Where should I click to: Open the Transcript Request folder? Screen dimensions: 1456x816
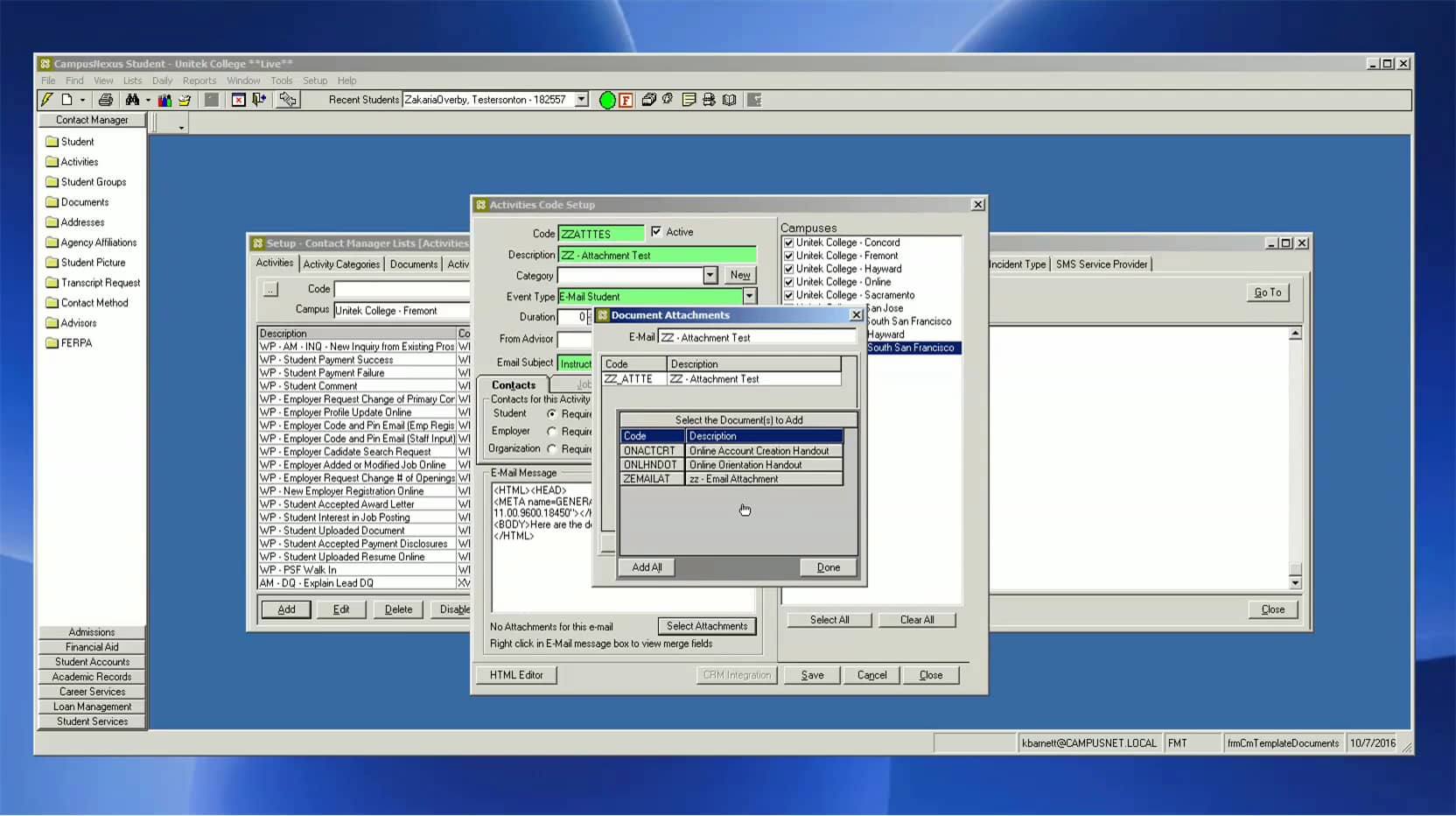93,283
